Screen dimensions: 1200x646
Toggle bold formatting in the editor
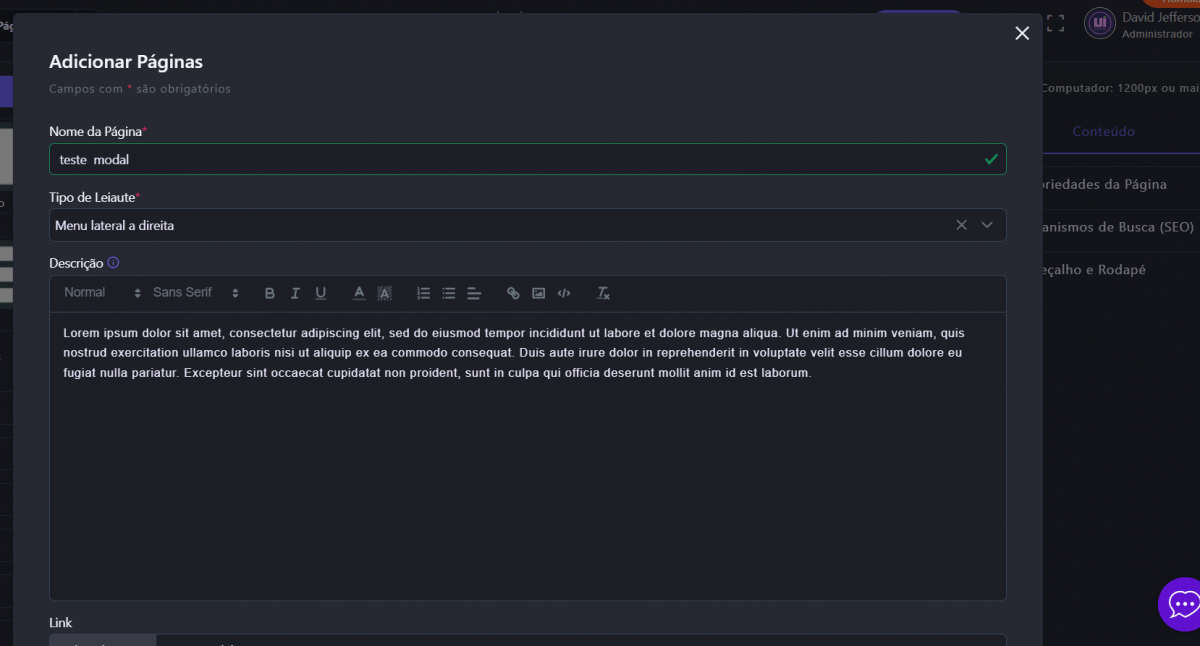click(x=269, y=293)
